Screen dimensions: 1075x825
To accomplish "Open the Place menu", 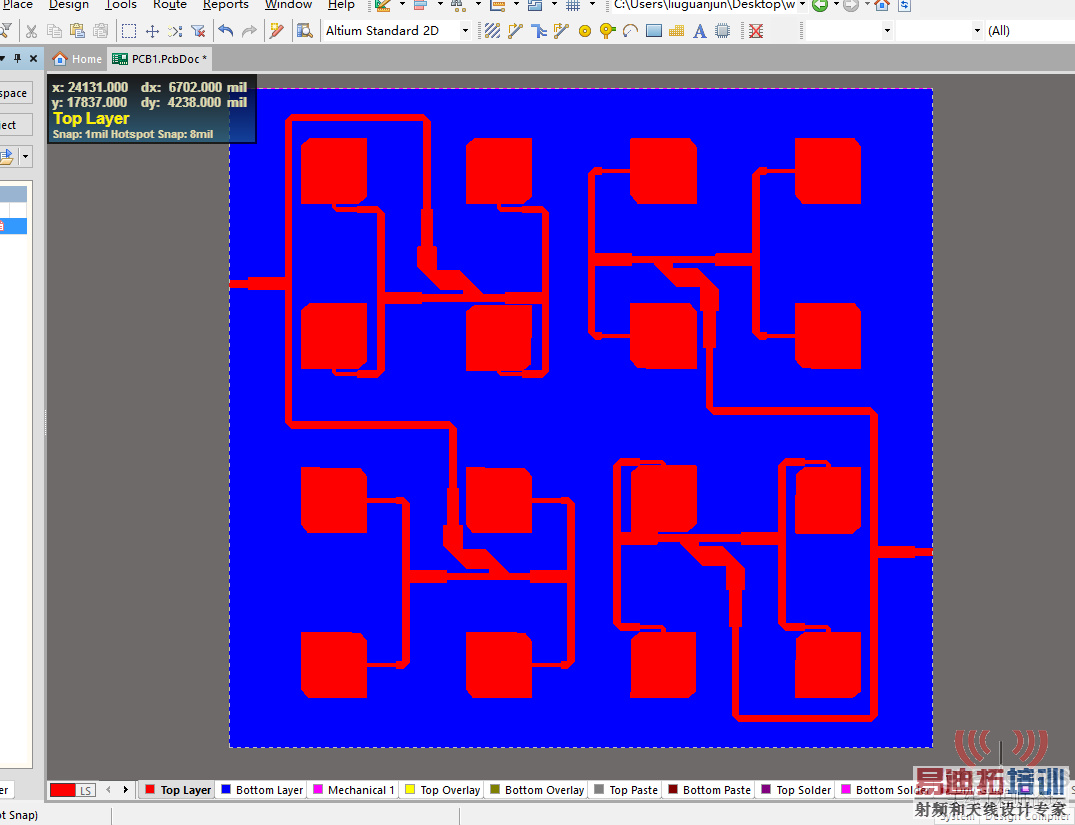I will (x=18, y=5).
